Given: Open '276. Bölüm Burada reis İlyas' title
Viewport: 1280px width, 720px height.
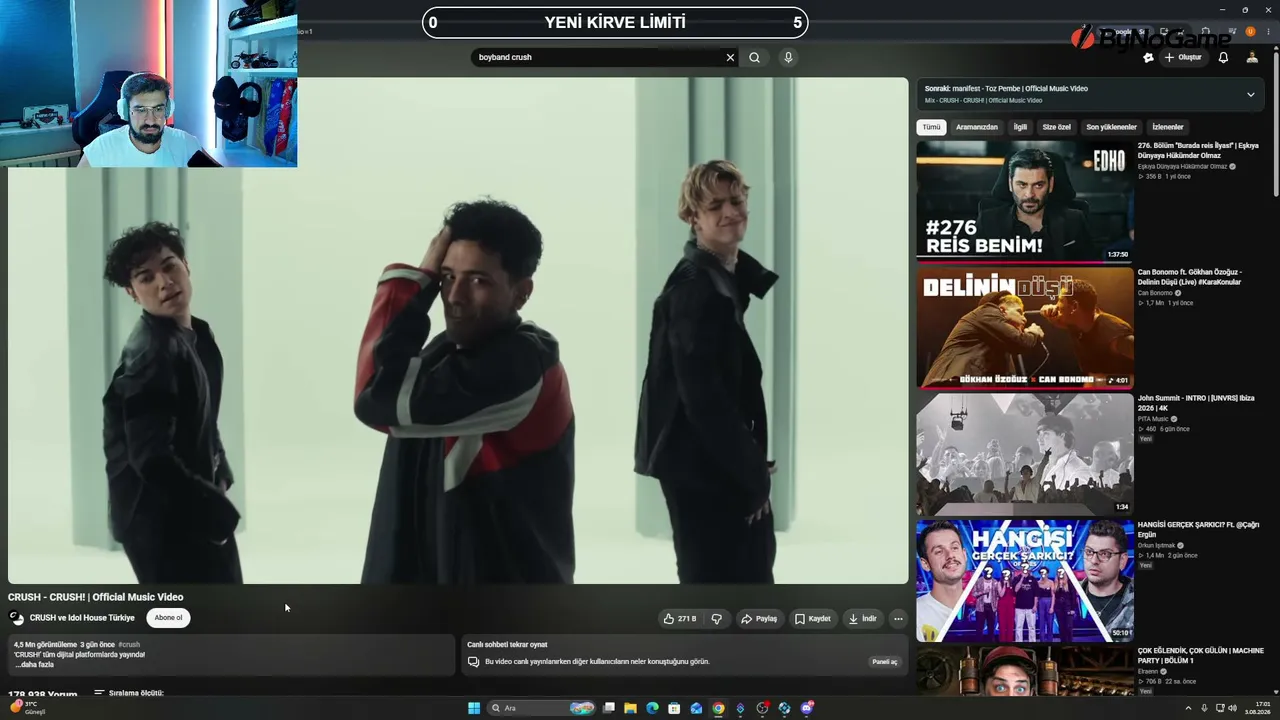Looking at the screenshot, I should 1198,150.
